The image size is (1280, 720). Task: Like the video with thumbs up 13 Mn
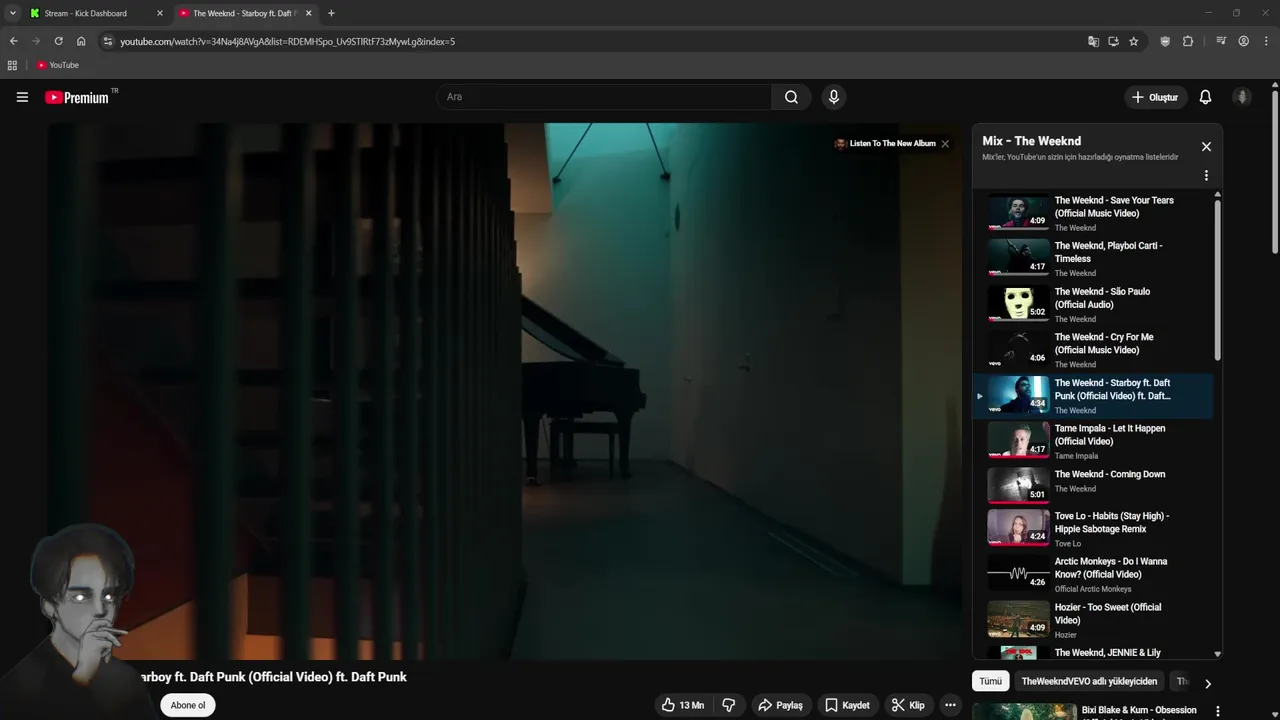[682, 705]
